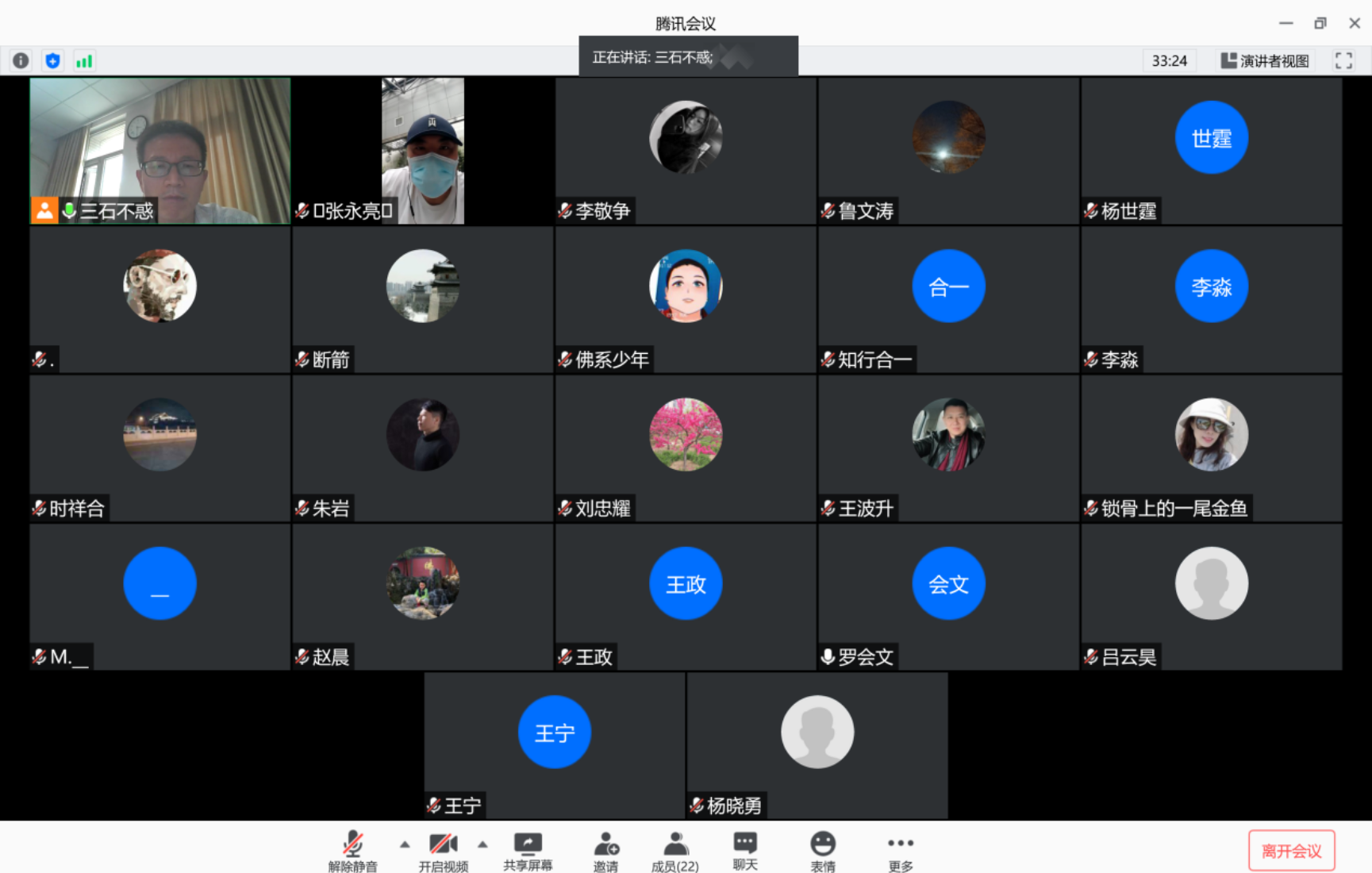Image resolution: width=1372 pixels, height=873 pixels.
Task: Open the meeting info icon
Action: [x=21, y=60]
